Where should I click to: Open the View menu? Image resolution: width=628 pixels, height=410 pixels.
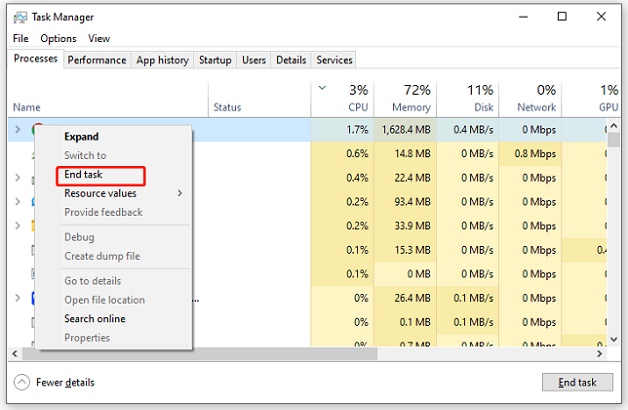99,39
